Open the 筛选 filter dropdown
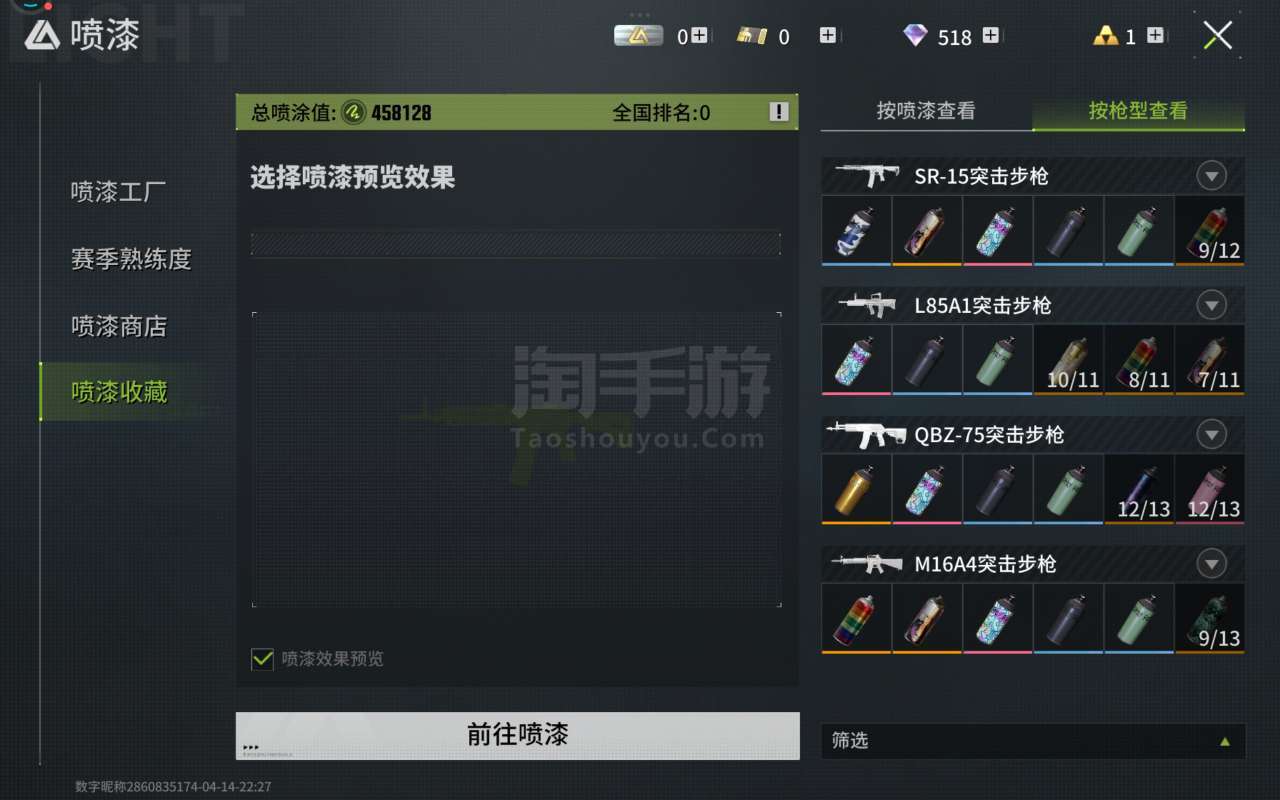1280x800 pixels. pos(1033,741)
